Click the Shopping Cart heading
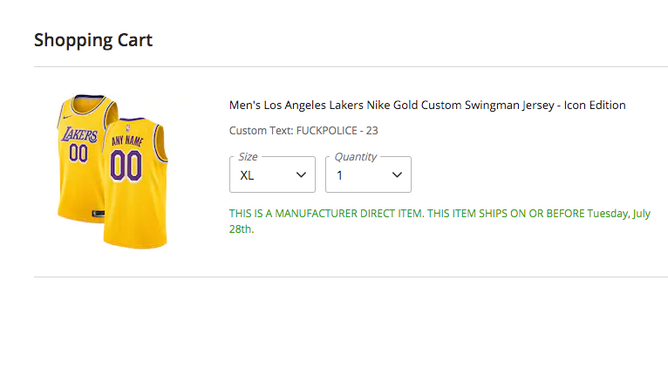Viewport: 668px width, 376px height. tap(93, 40)
